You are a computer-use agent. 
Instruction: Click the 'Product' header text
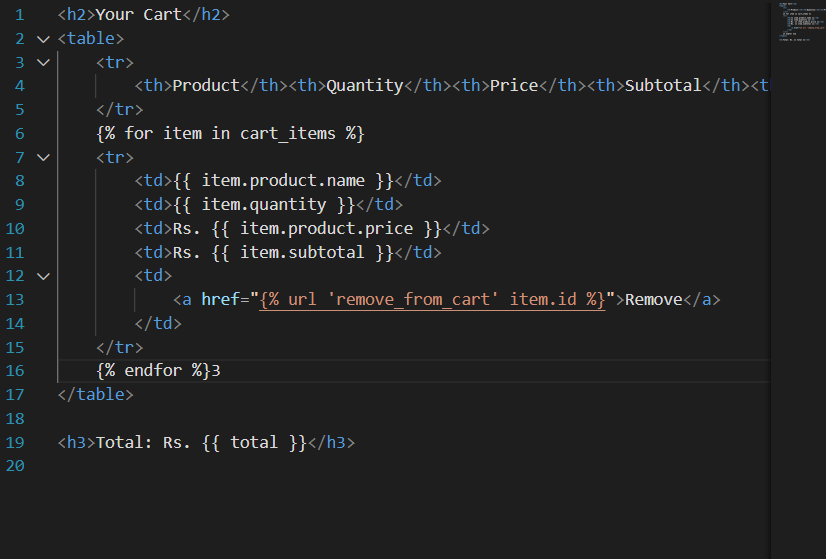click(x=206, y=86)
